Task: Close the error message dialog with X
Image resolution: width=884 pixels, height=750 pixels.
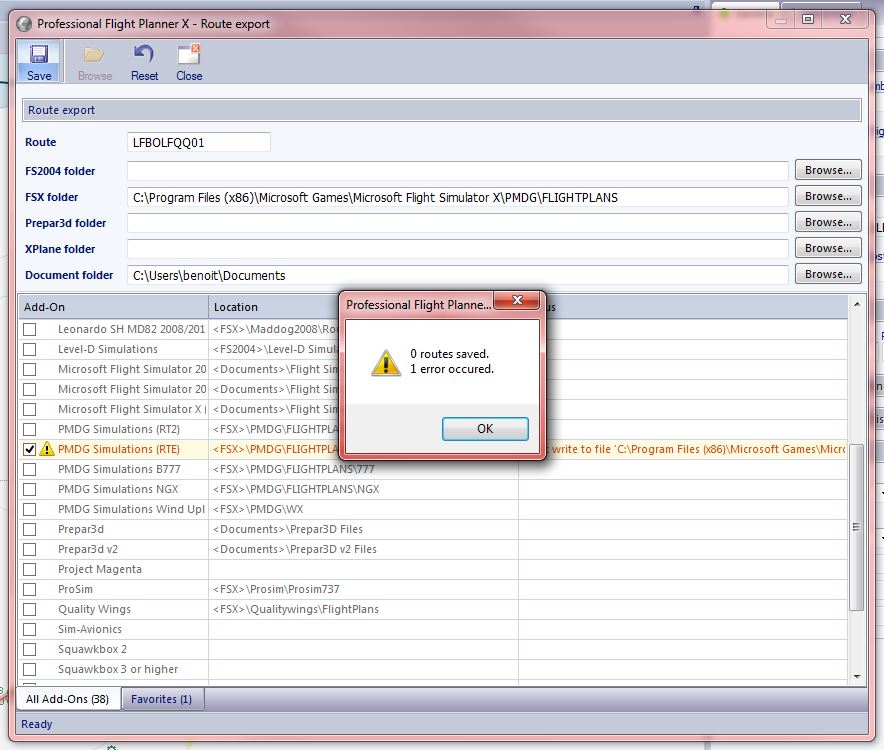Action: pyautogui.click(x=517, y=300)
